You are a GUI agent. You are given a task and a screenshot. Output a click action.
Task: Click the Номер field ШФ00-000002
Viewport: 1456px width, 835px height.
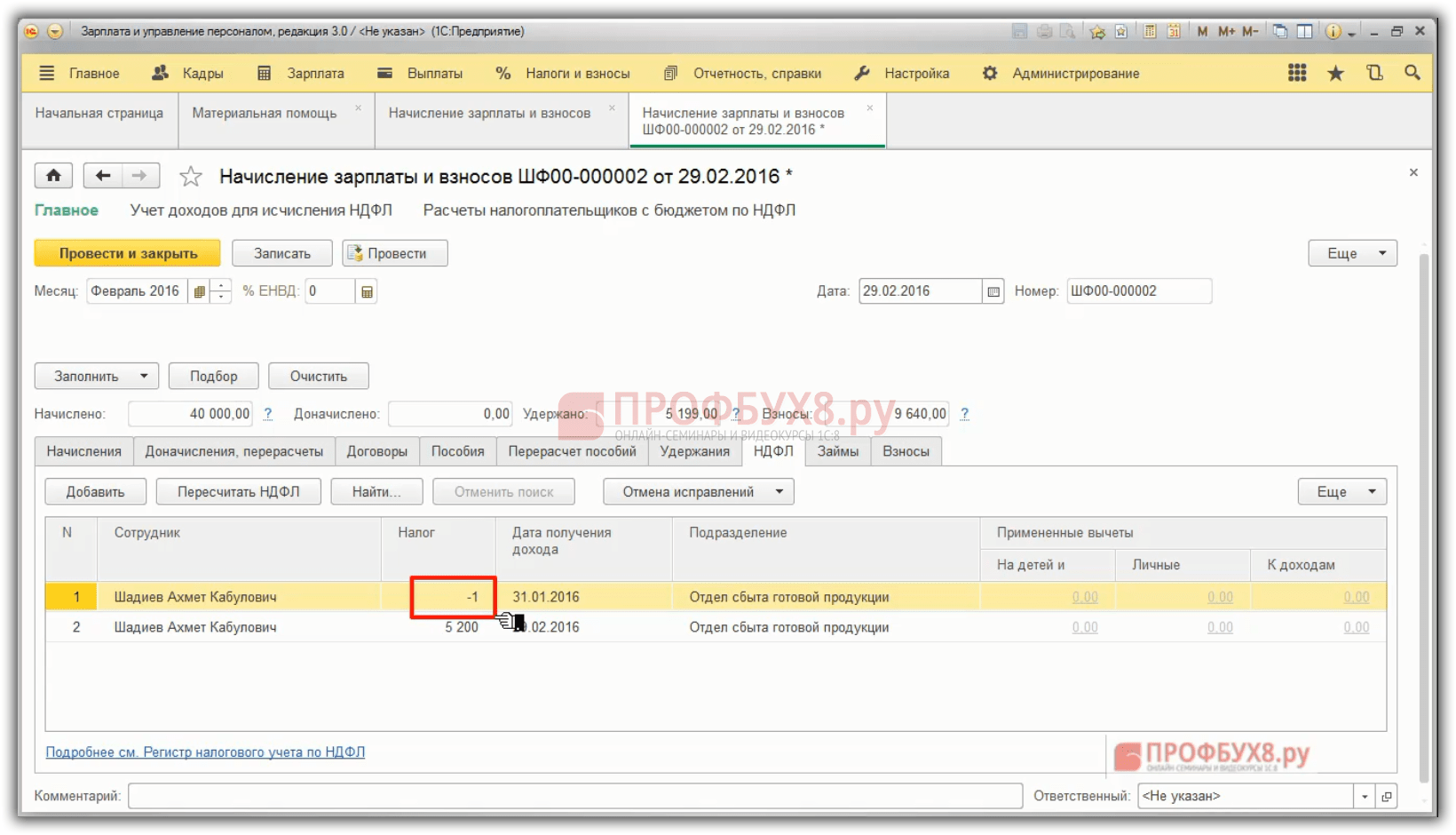pyautogui.click(x=1139, y=291)
